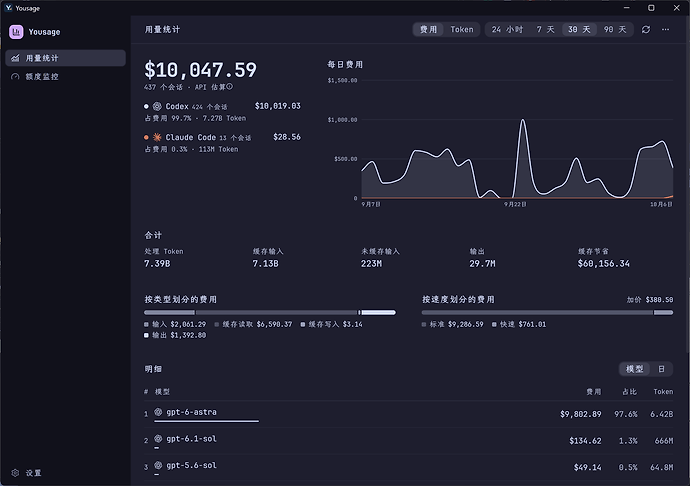Image resolution: width=690 pixels, height=486 pixels.
Task: Click the gpt-6-astra model icon
Action: click(158, 412)
